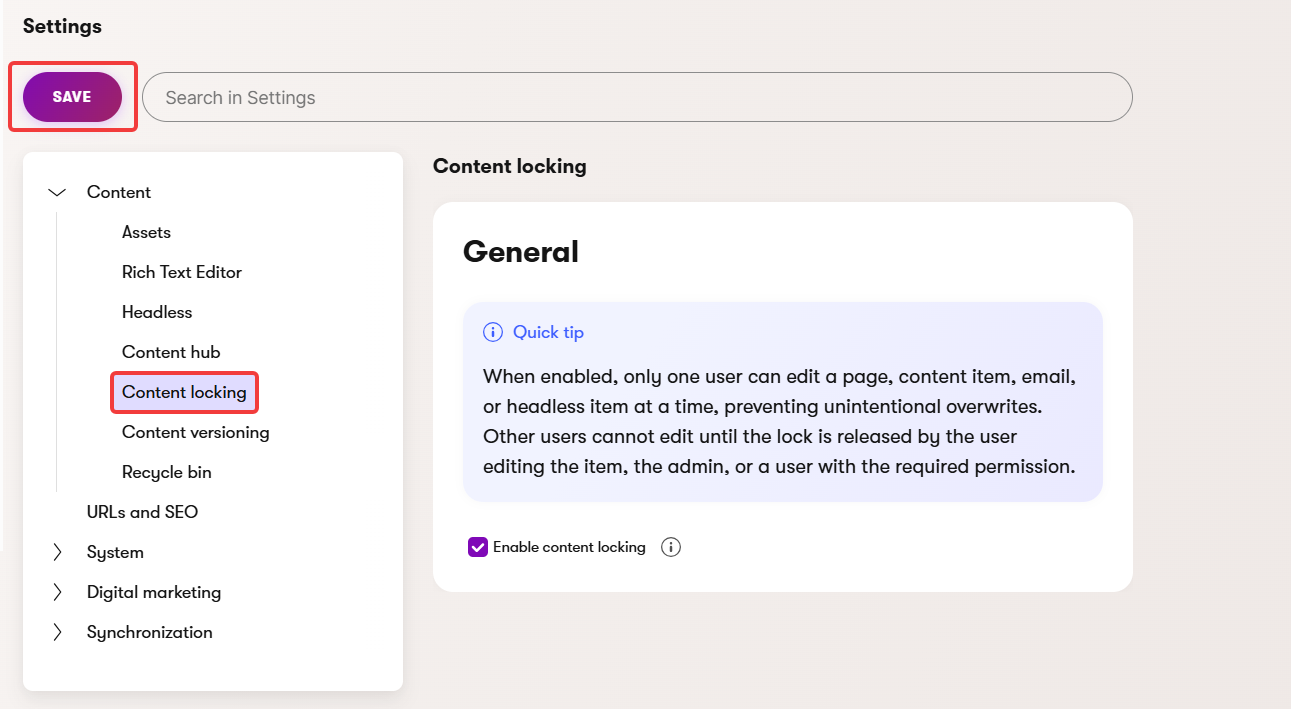Select the System tree label
Viewport: 1291px width, 709px height.
(x=115, y=552)
